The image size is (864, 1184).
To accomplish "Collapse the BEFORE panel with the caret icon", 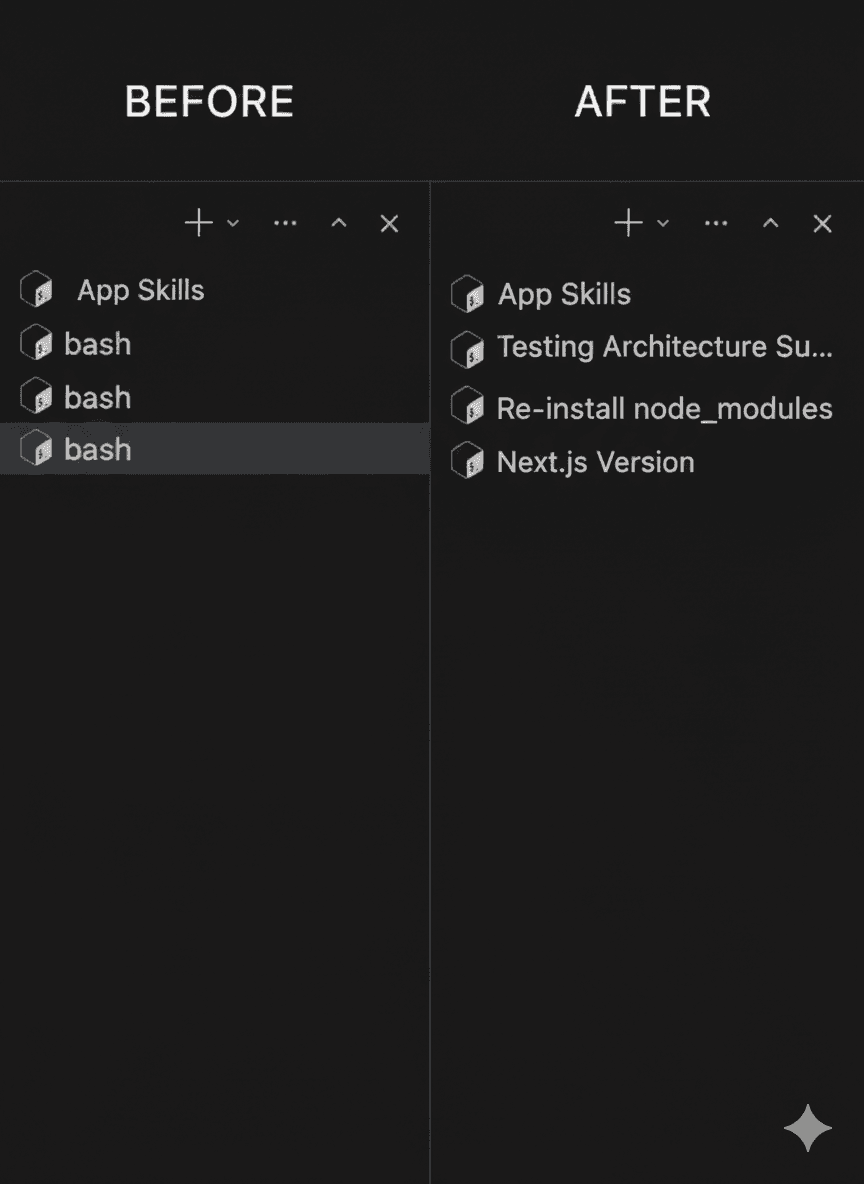I will (339, 223).
